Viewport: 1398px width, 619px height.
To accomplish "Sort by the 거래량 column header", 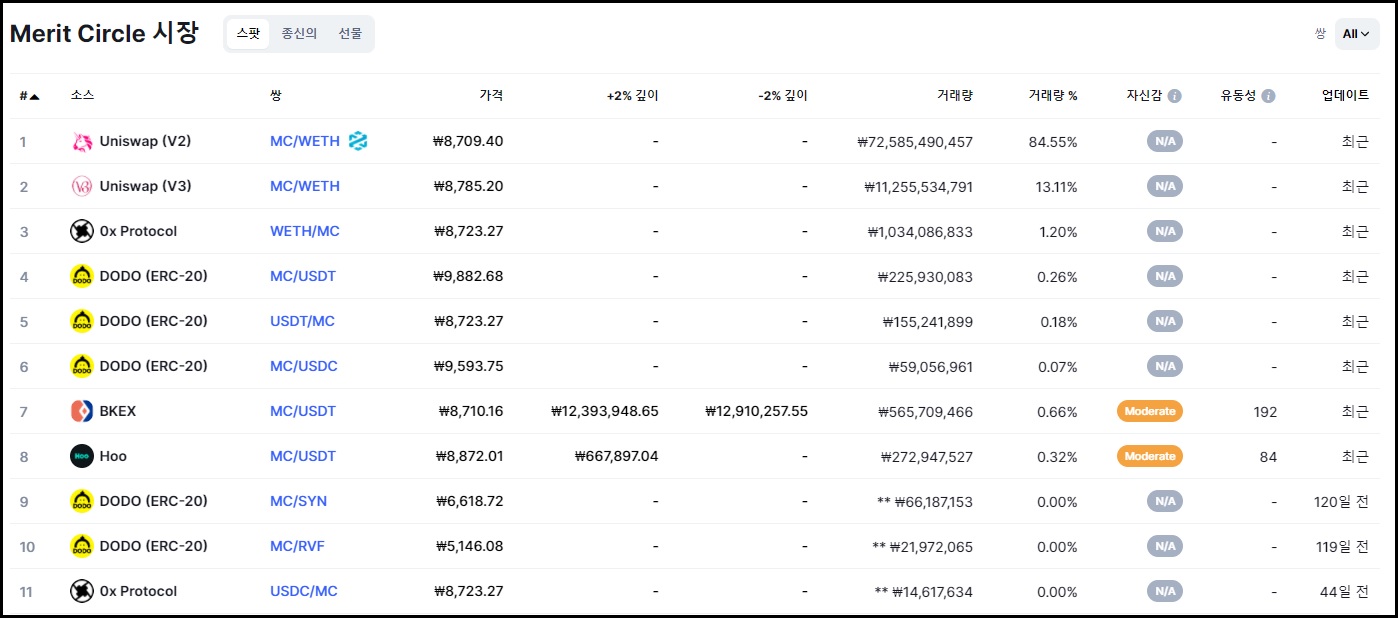I will click(954, 97).
